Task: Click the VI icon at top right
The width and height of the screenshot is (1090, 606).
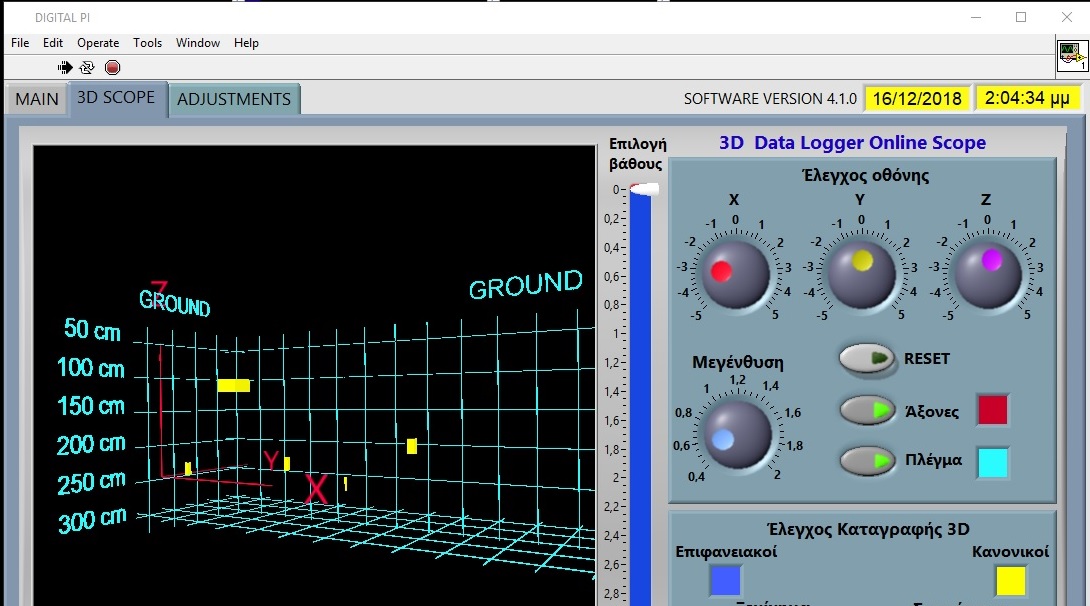Action: pos(1072,57)
